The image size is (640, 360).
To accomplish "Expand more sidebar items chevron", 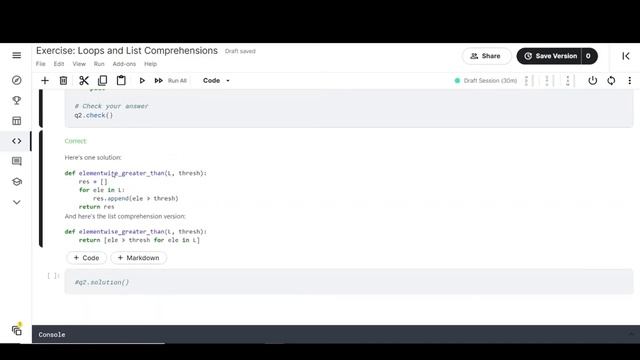I will [17, 202].
